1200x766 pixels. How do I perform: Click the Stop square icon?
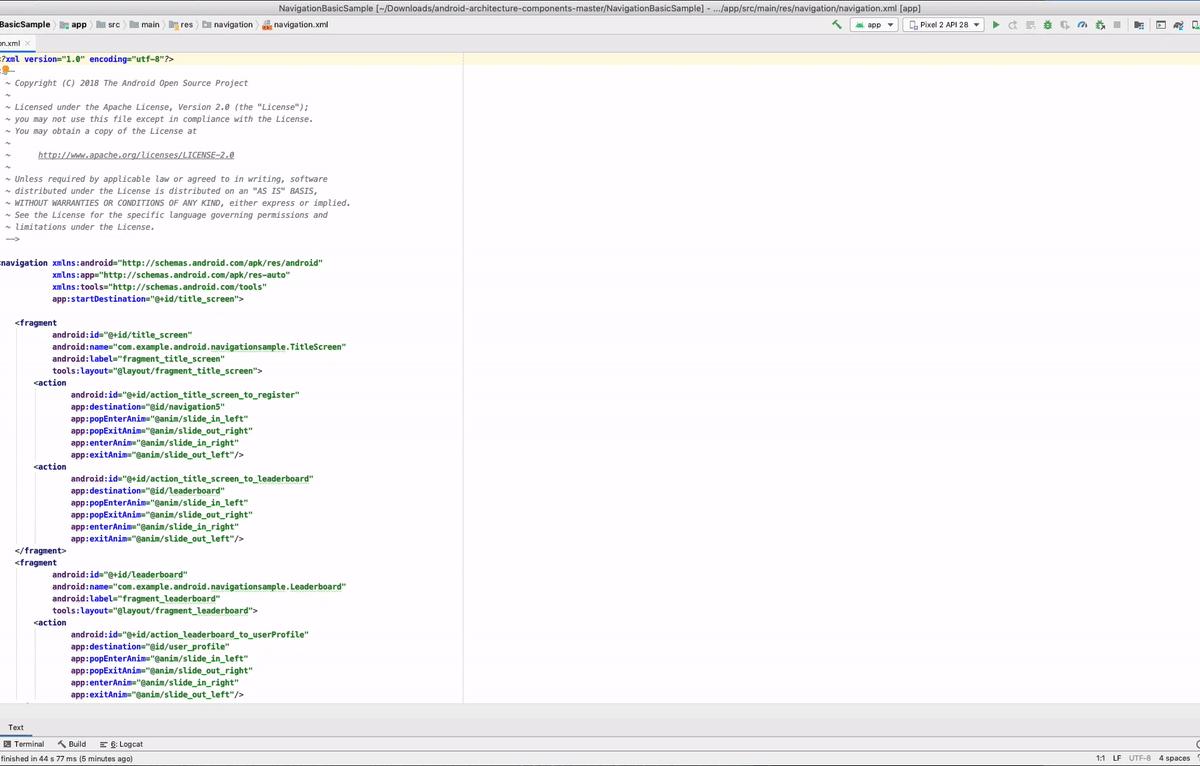tap(1117, 24)
